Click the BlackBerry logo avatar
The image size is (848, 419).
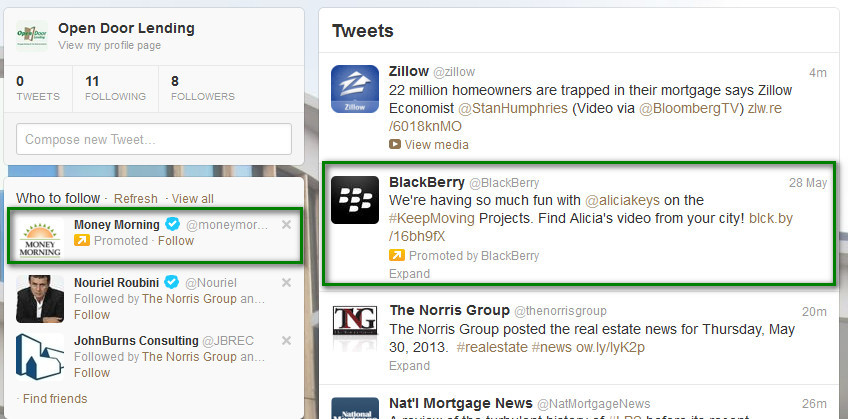pyautogui.click(x=355, y=199)
